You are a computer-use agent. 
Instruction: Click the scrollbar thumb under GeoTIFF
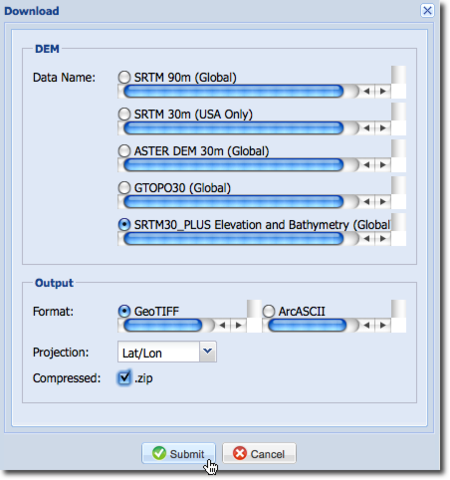(163, 325)
